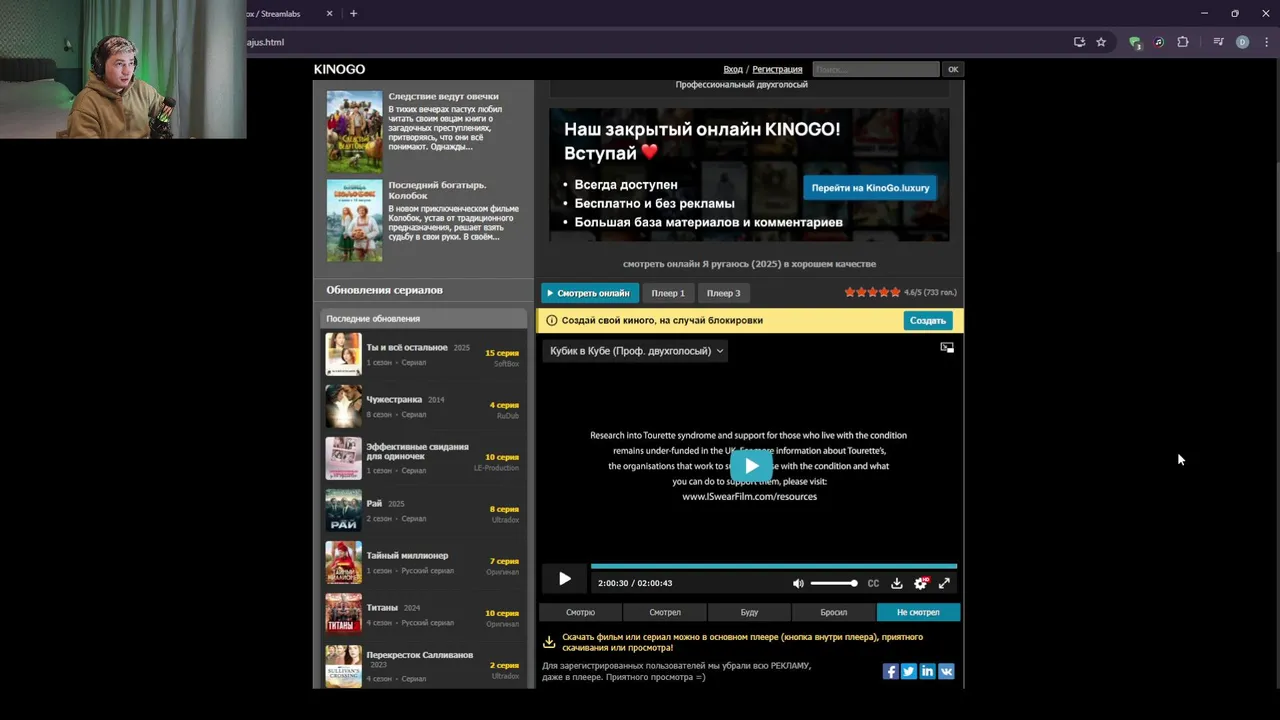Open picture-in-picture icon at player top right
Image resolution: width=1280 pixels, height=720 pixels.
(x=947, y=348)
